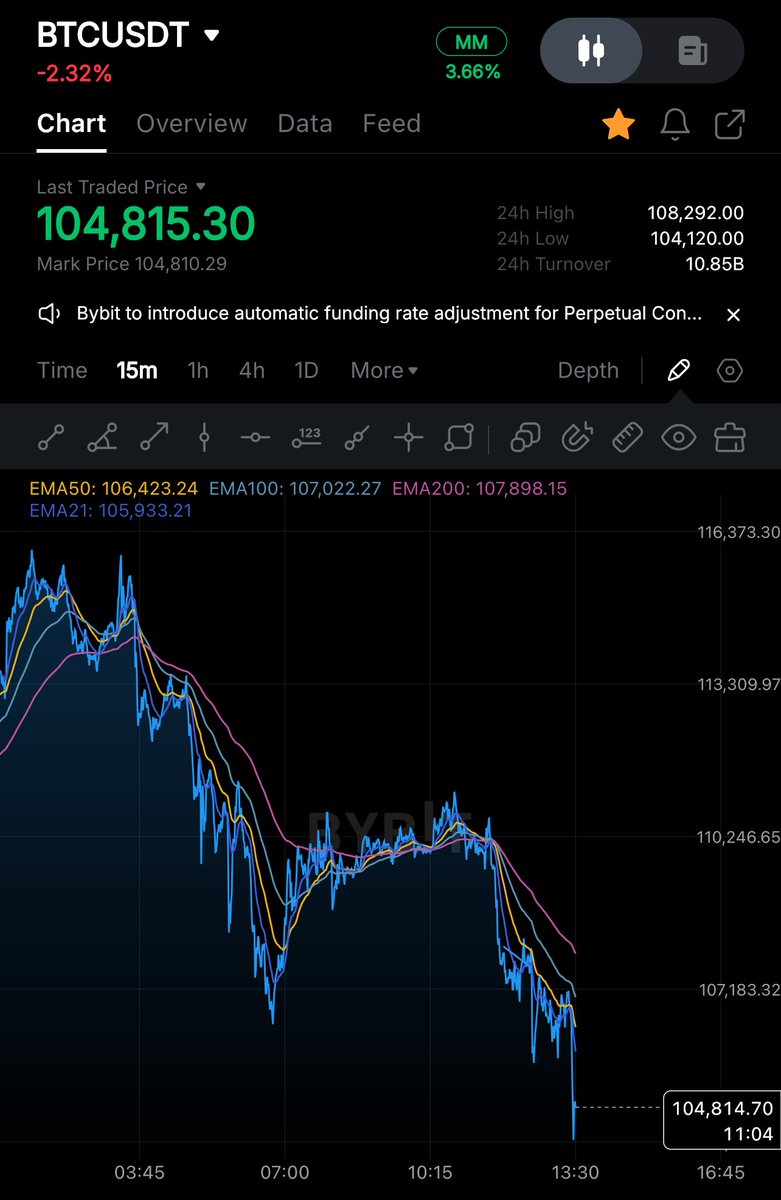This screenshot has width=781, height=1200.
Task: Click the 110,246.65 price axis label
Action: pos(738,838)
